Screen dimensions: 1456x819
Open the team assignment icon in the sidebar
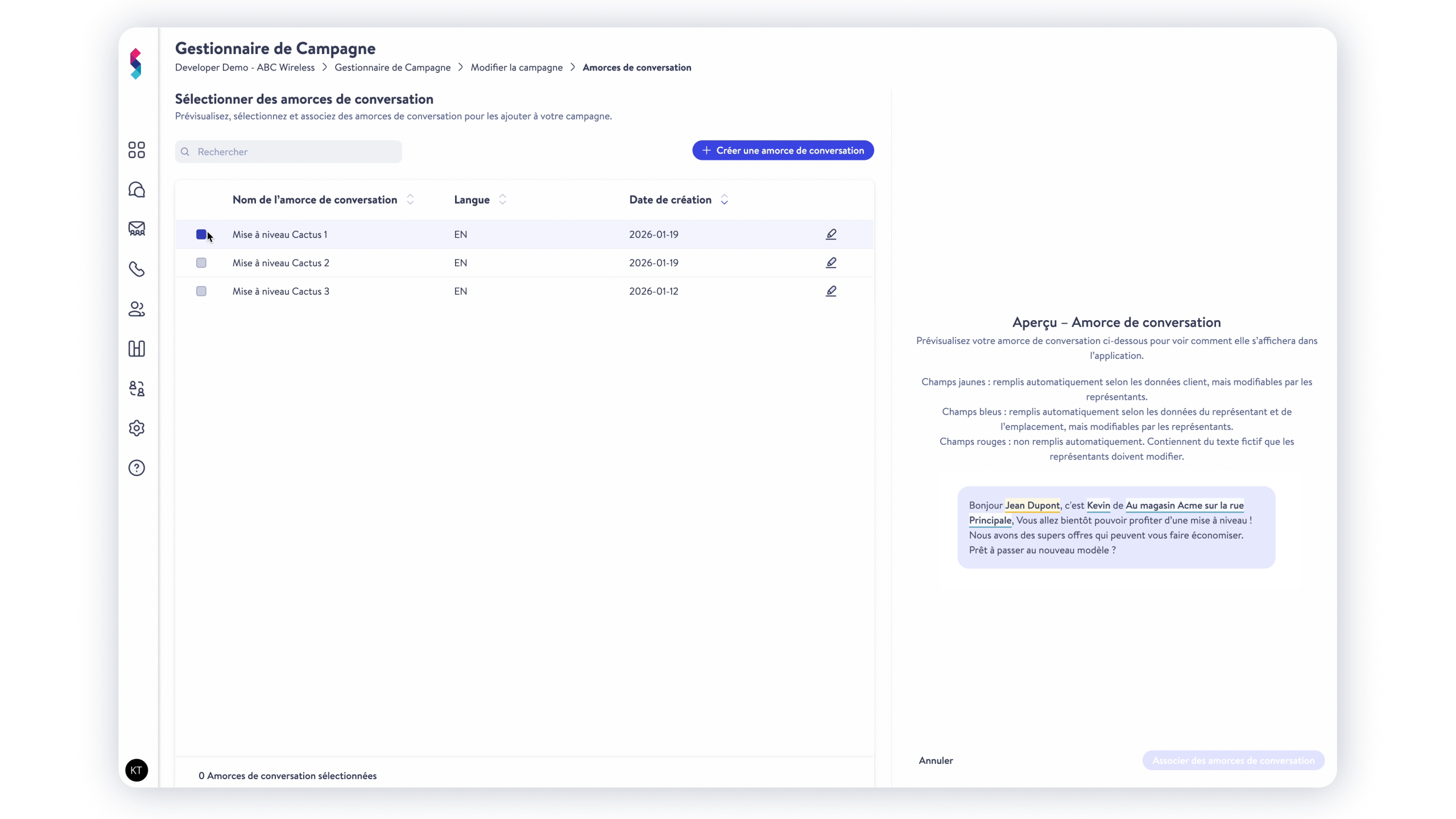(136, 388)
